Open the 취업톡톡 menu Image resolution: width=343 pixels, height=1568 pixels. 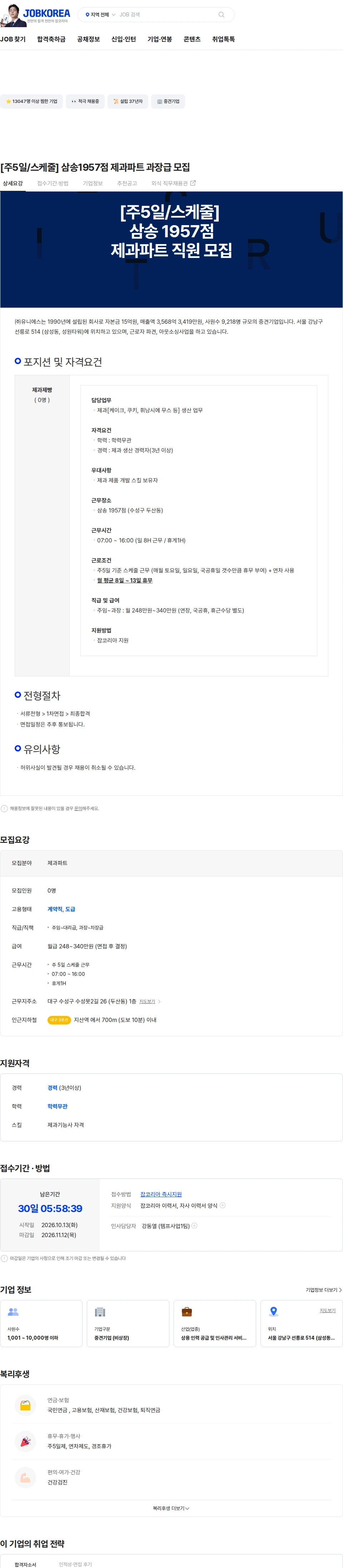(223, 39)
